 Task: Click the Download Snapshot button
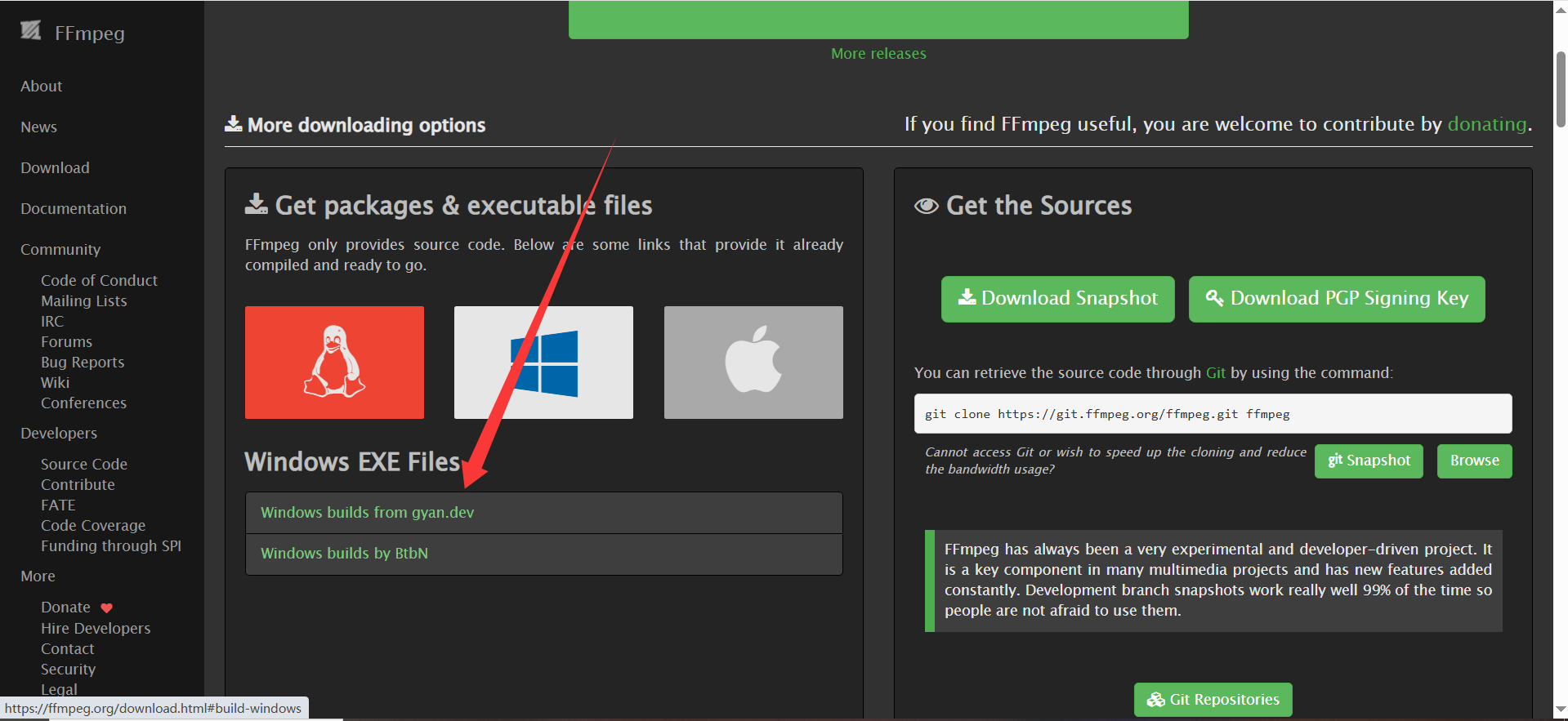click(x=1057, y=299)
